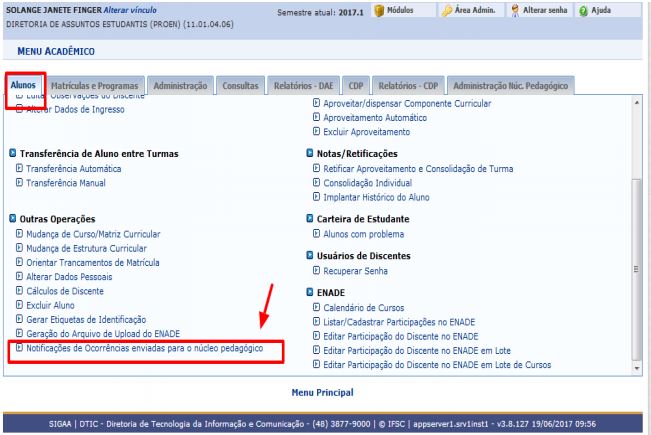Click icon beside Transferência Automática
The width and height of the screenshot is (651, 435).
click(19, 169)
